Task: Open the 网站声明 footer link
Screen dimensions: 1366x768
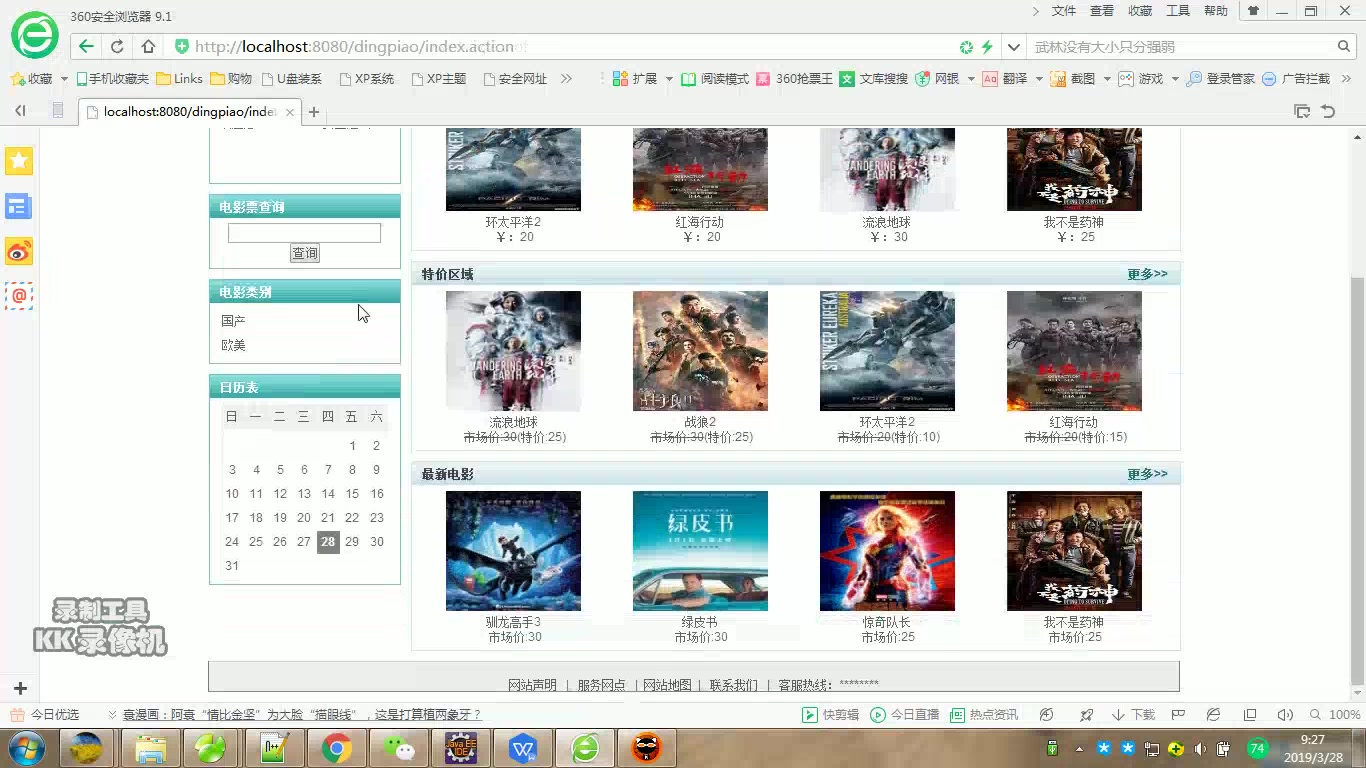Action: click(532, 685)
